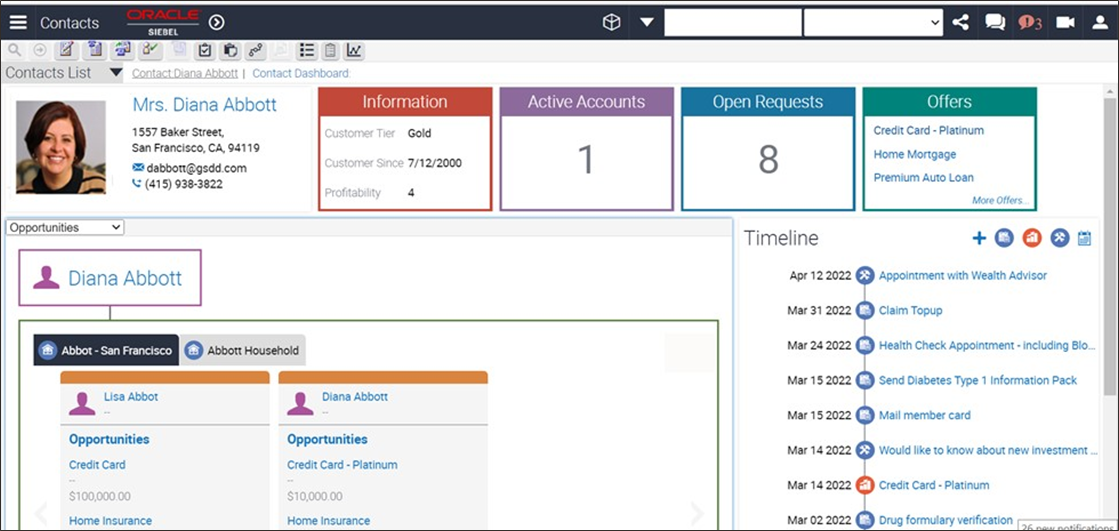Click the notepad with pencil toolbar icon
Image resolution: width=1119 pixels, height=531 pixels.
point(66,50)
